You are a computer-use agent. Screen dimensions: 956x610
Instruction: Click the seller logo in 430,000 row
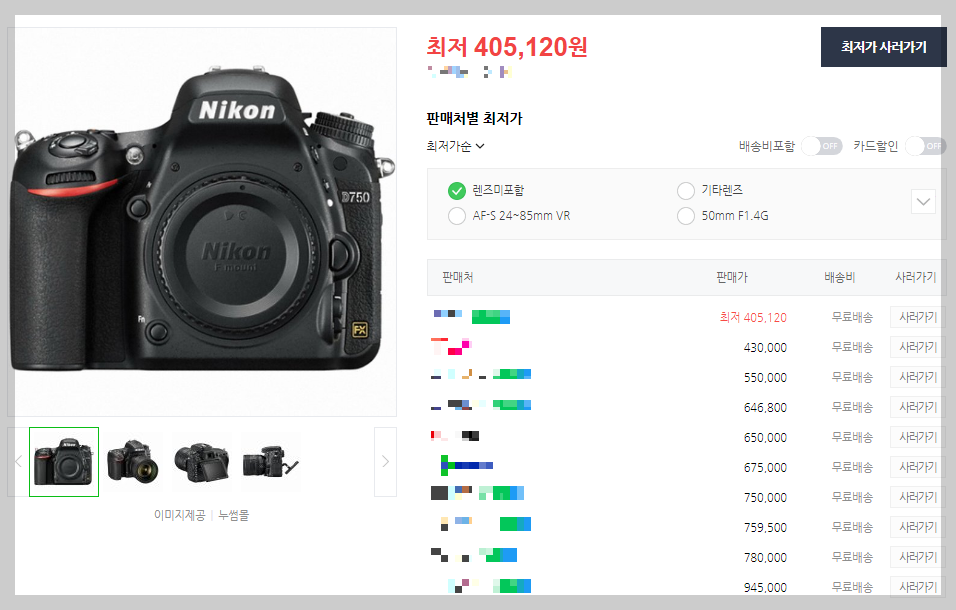(x=451, y=347)
